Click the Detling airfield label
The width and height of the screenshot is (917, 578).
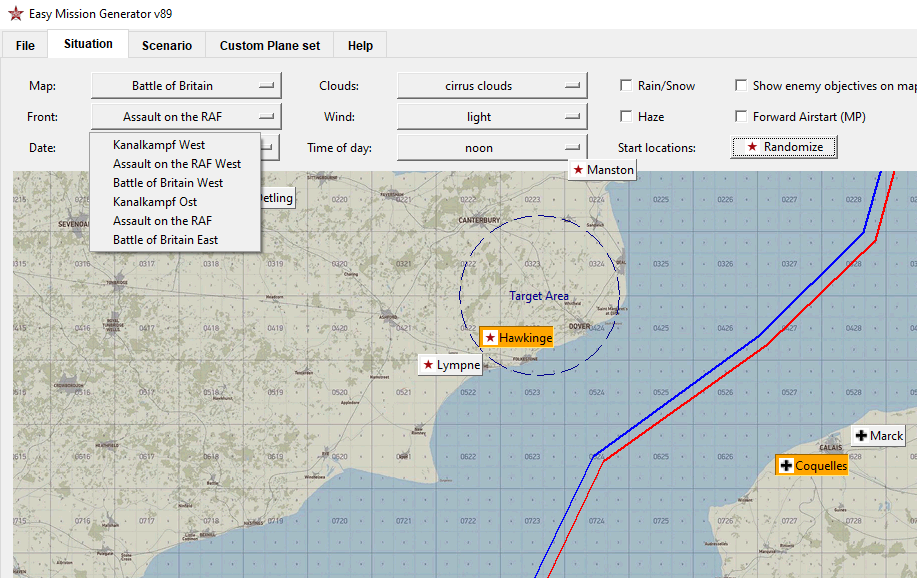(x=276, y=198)
